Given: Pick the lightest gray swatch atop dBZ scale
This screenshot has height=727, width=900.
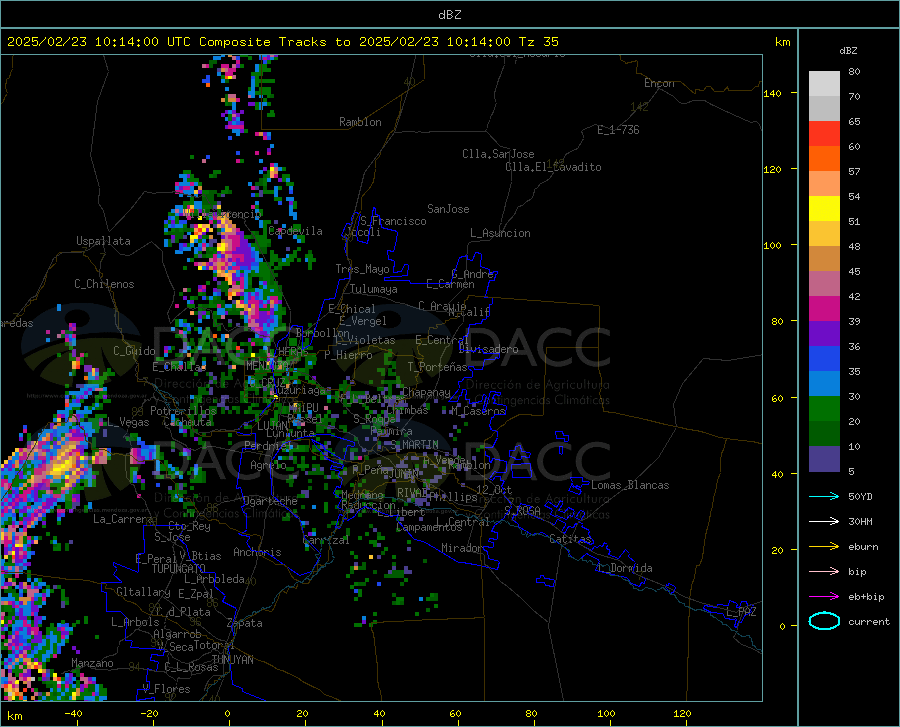Looking at the screenshot, I should 824,84.
